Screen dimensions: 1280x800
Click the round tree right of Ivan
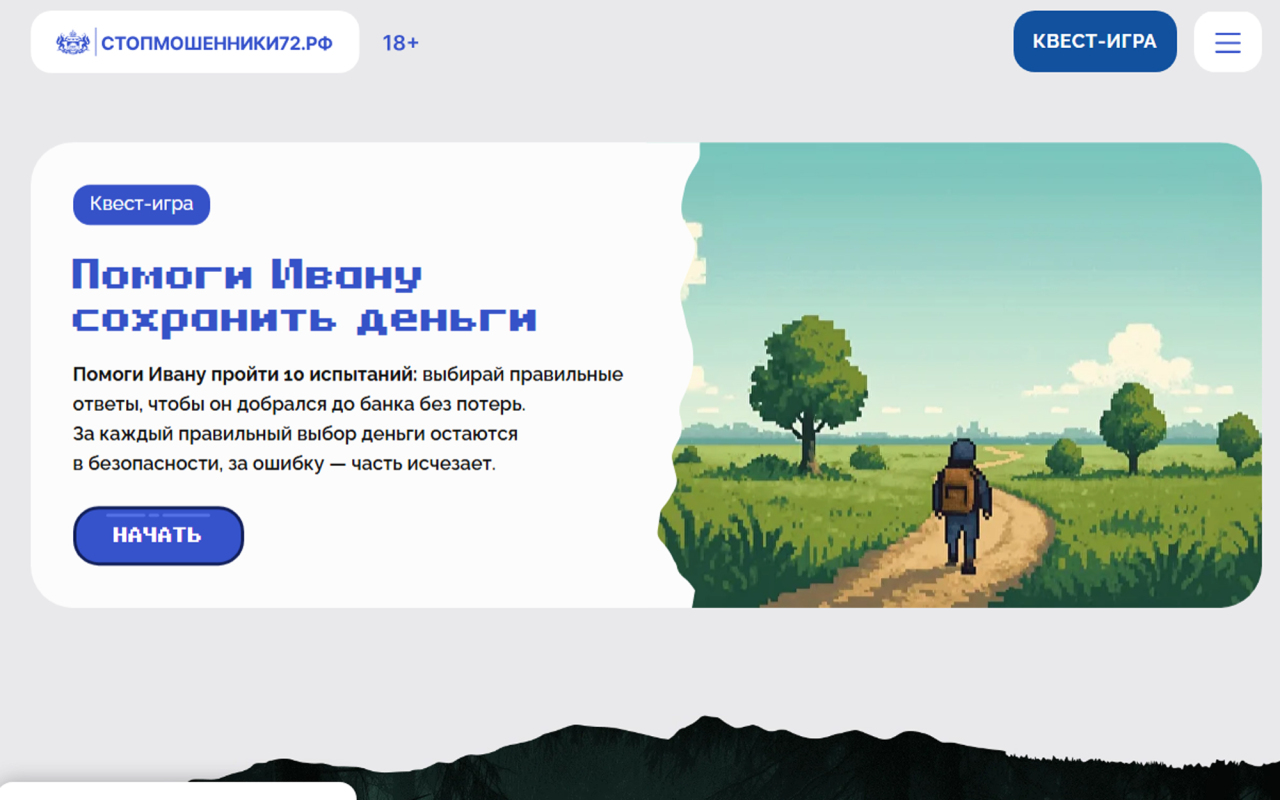click(1131, 422)
